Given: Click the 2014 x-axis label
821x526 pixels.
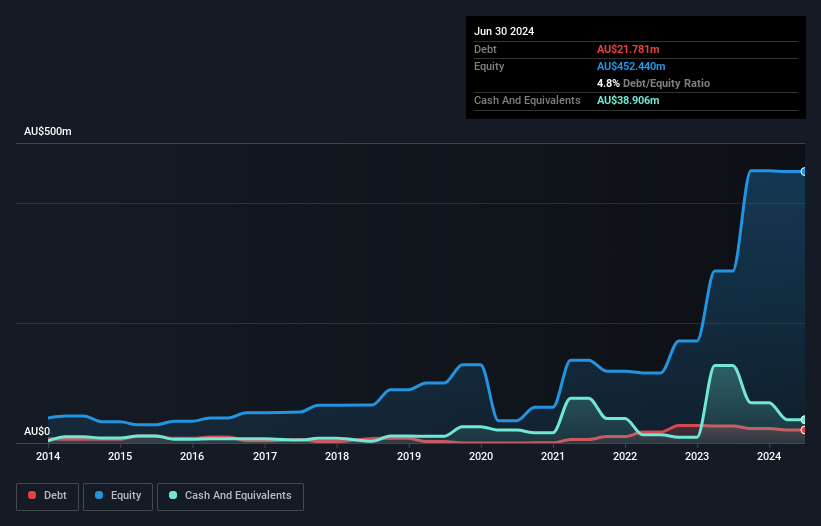Looking at the screenshot, I should 48,456.
